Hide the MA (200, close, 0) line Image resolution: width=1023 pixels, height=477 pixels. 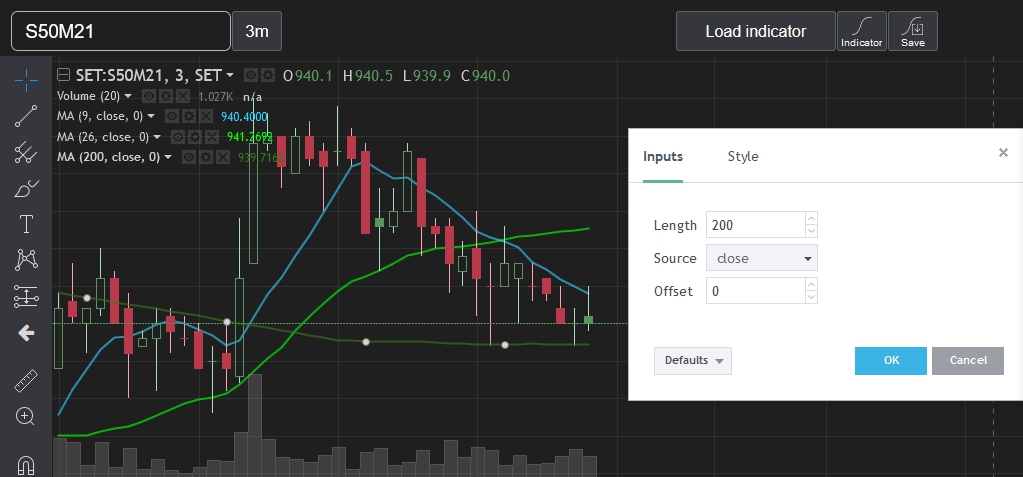(189, 157)
